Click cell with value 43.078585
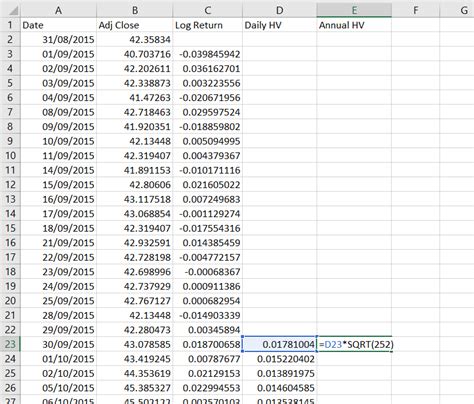The image size is (474, 404). 135,344
